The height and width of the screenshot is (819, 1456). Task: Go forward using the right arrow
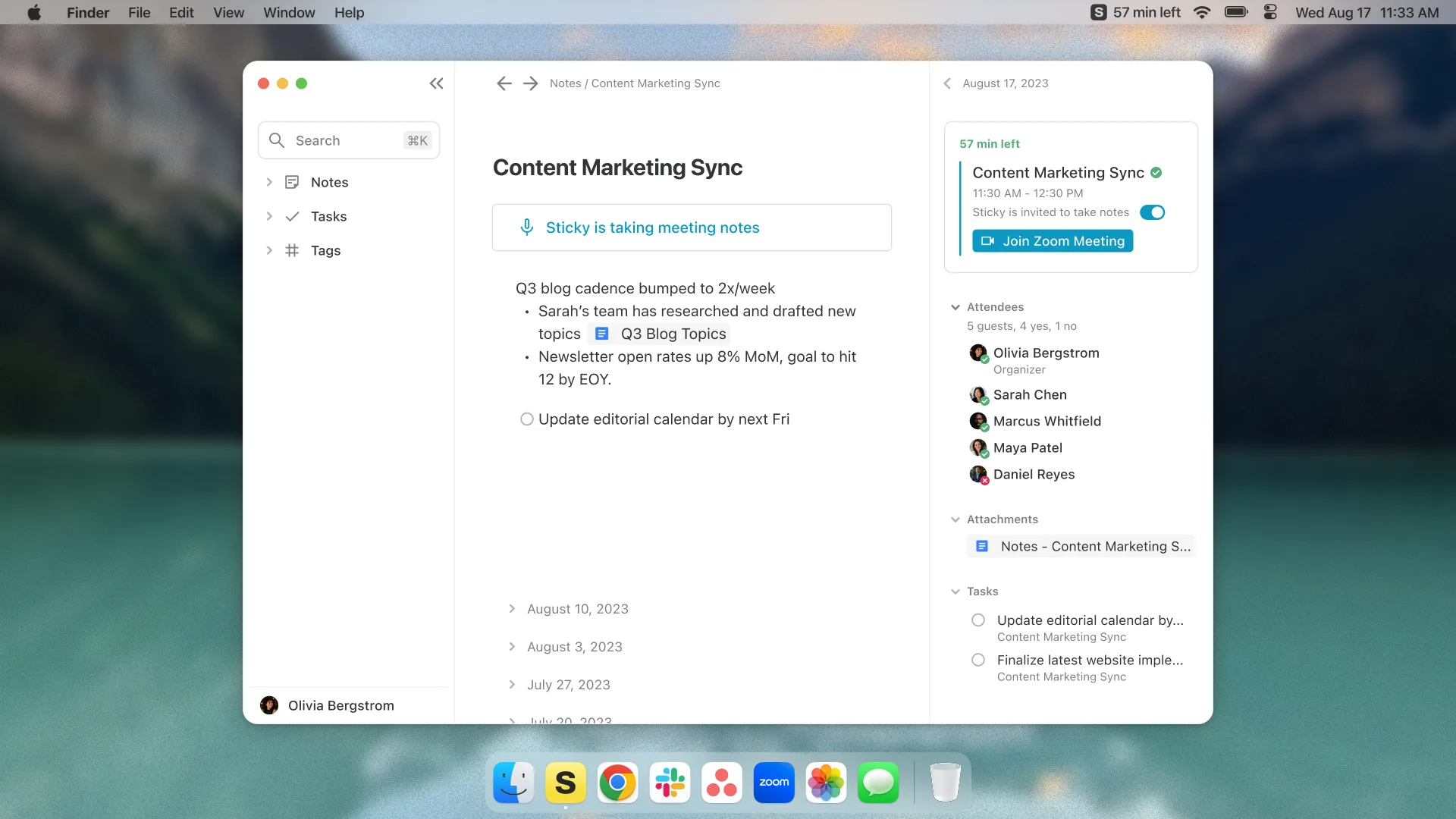531,83
